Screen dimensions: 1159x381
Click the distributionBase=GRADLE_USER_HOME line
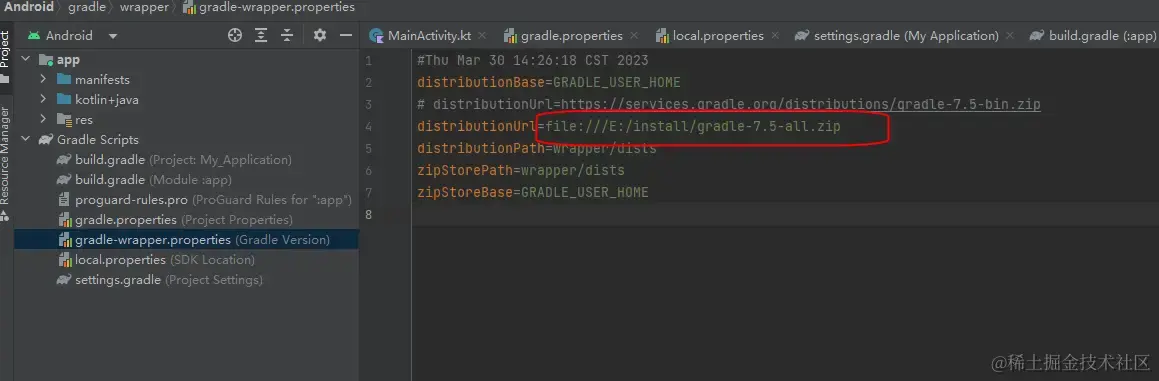click(548, 82)
